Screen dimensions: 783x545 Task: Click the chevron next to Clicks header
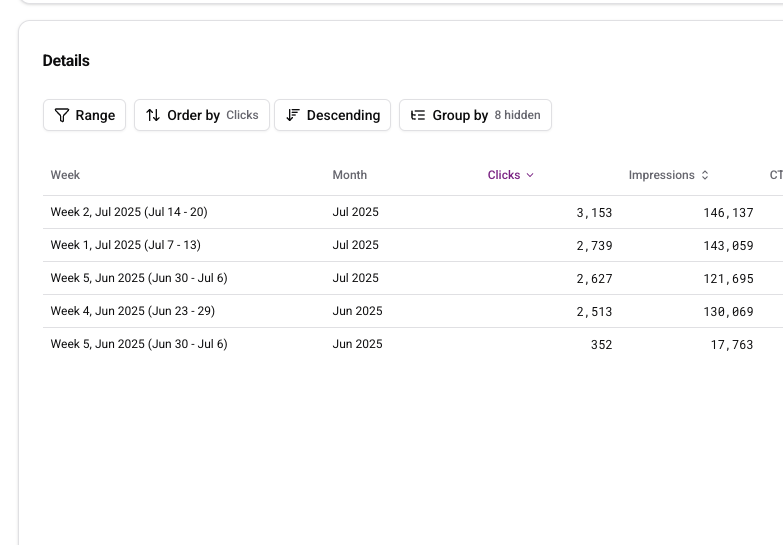pos(530,175)
